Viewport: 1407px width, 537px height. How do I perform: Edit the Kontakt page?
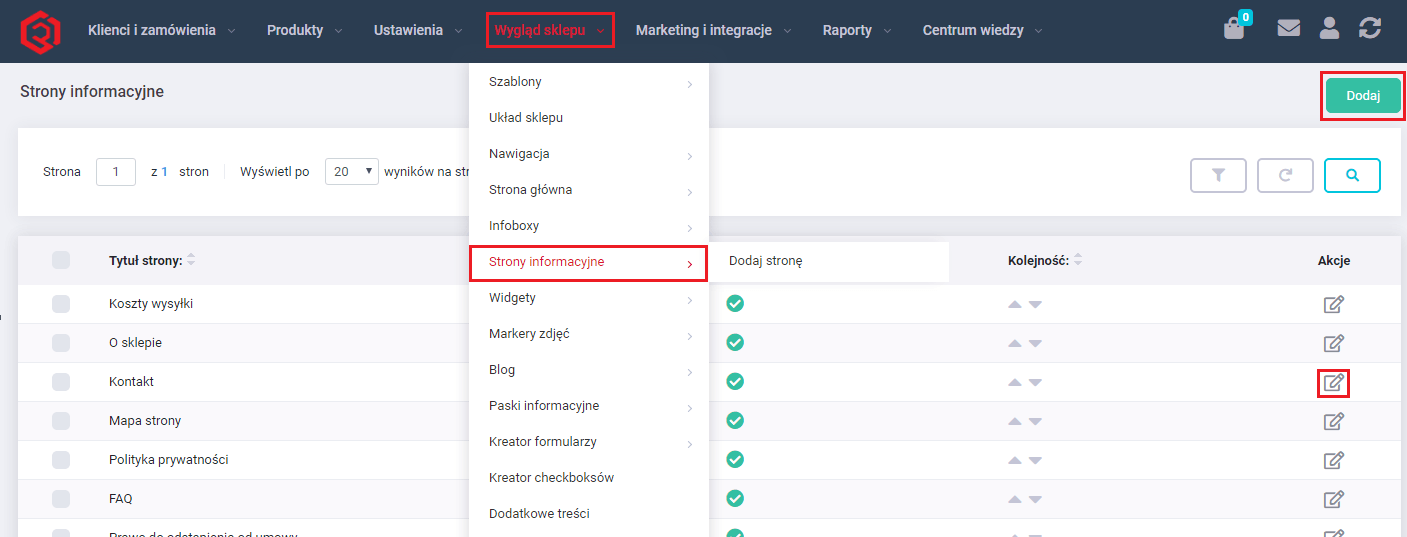[1333, 382]
